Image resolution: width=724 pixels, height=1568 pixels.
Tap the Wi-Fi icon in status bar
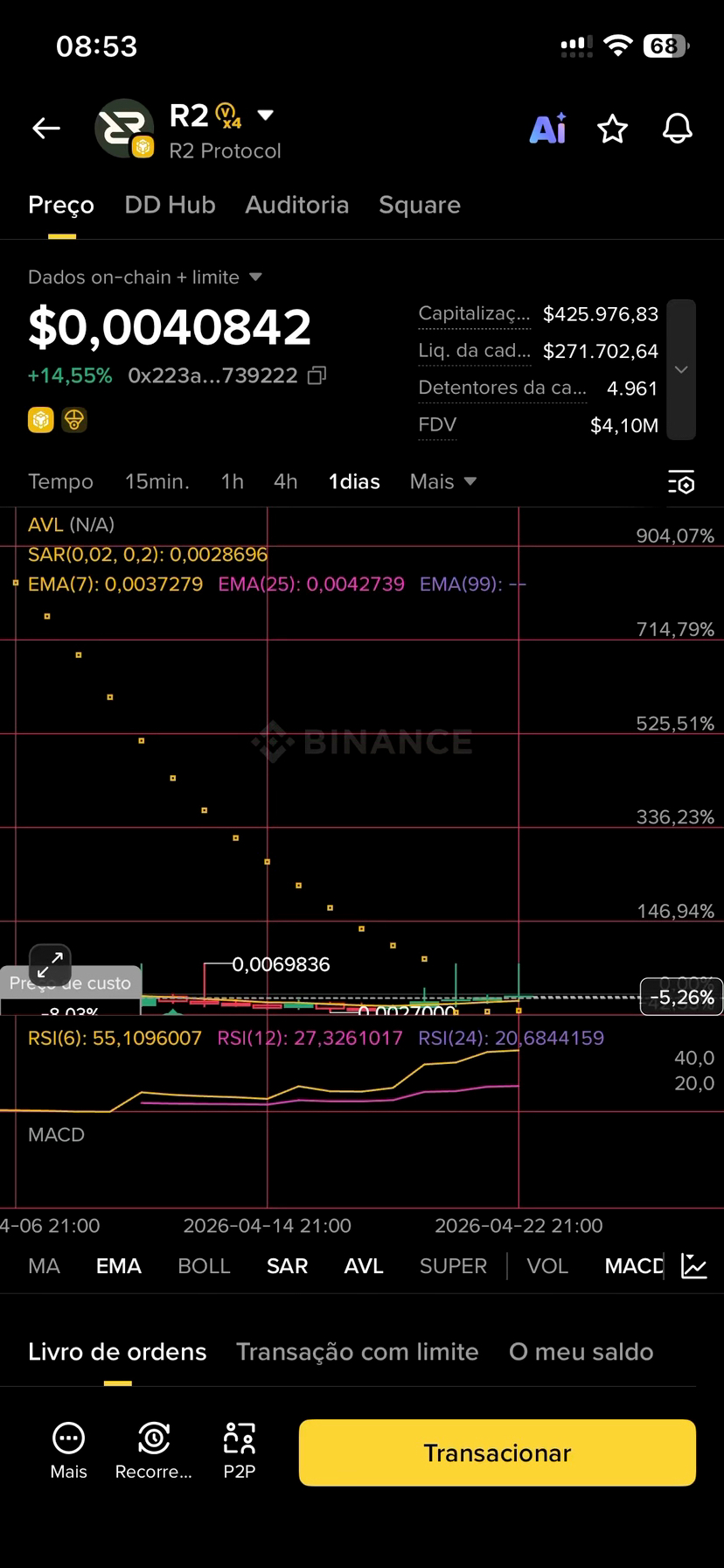618,45
